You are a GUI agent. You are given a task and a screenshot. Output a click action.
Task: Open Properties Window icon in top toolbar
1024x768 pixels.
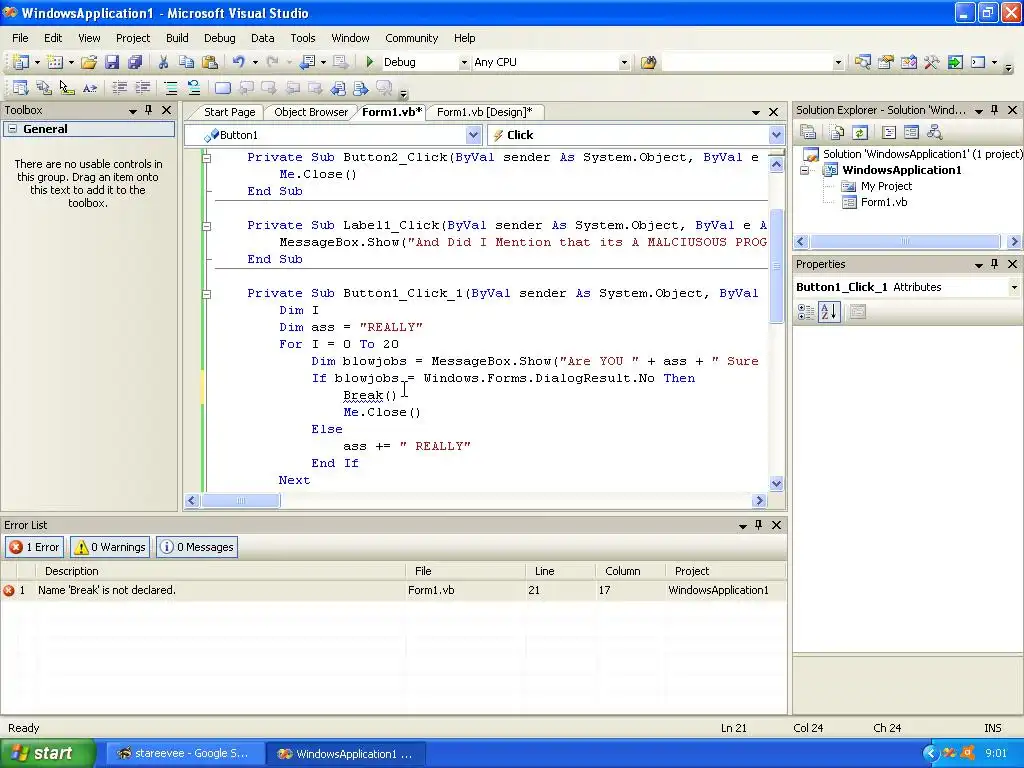[886, 62]
